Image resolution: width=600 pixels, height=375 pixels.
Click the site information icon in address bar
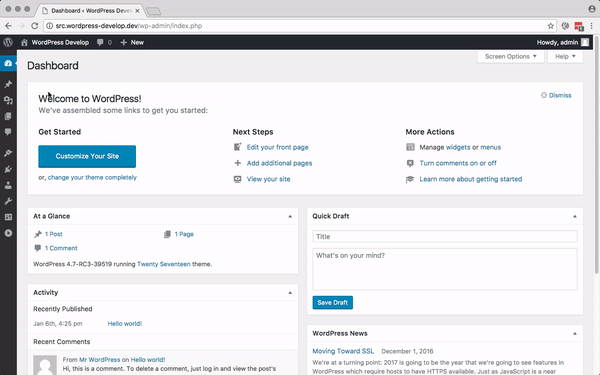pyautogui.click(x=49, y=26)
